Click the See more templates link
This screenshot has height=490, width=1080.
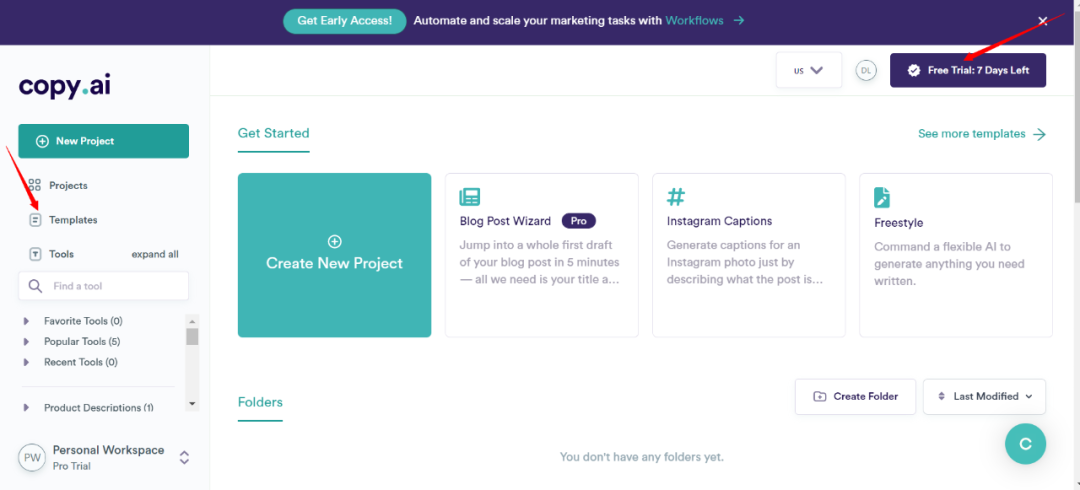click(x=981, y=134)
